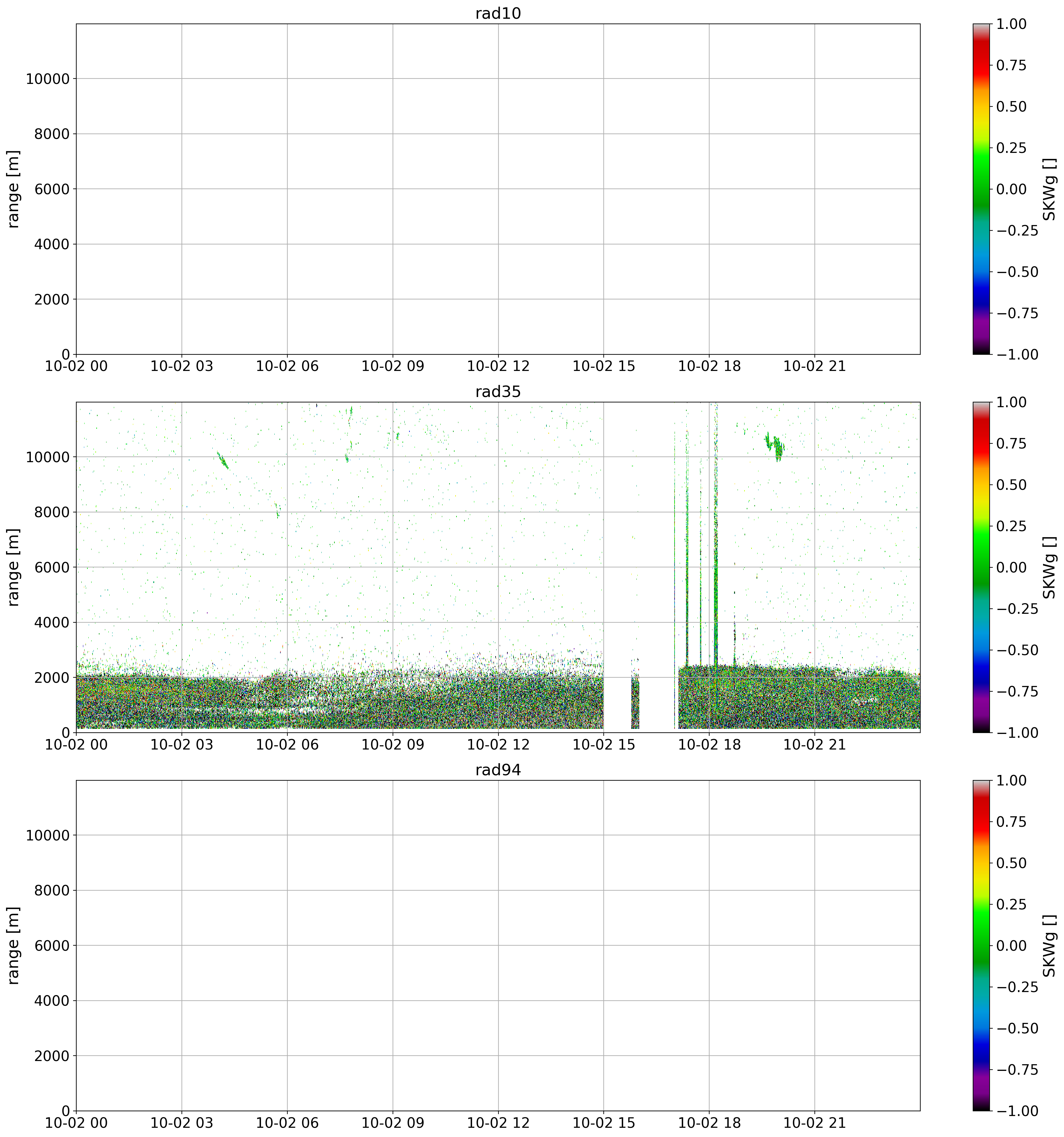
Task: Click the rad35 plot title
Action: point(498,392)
